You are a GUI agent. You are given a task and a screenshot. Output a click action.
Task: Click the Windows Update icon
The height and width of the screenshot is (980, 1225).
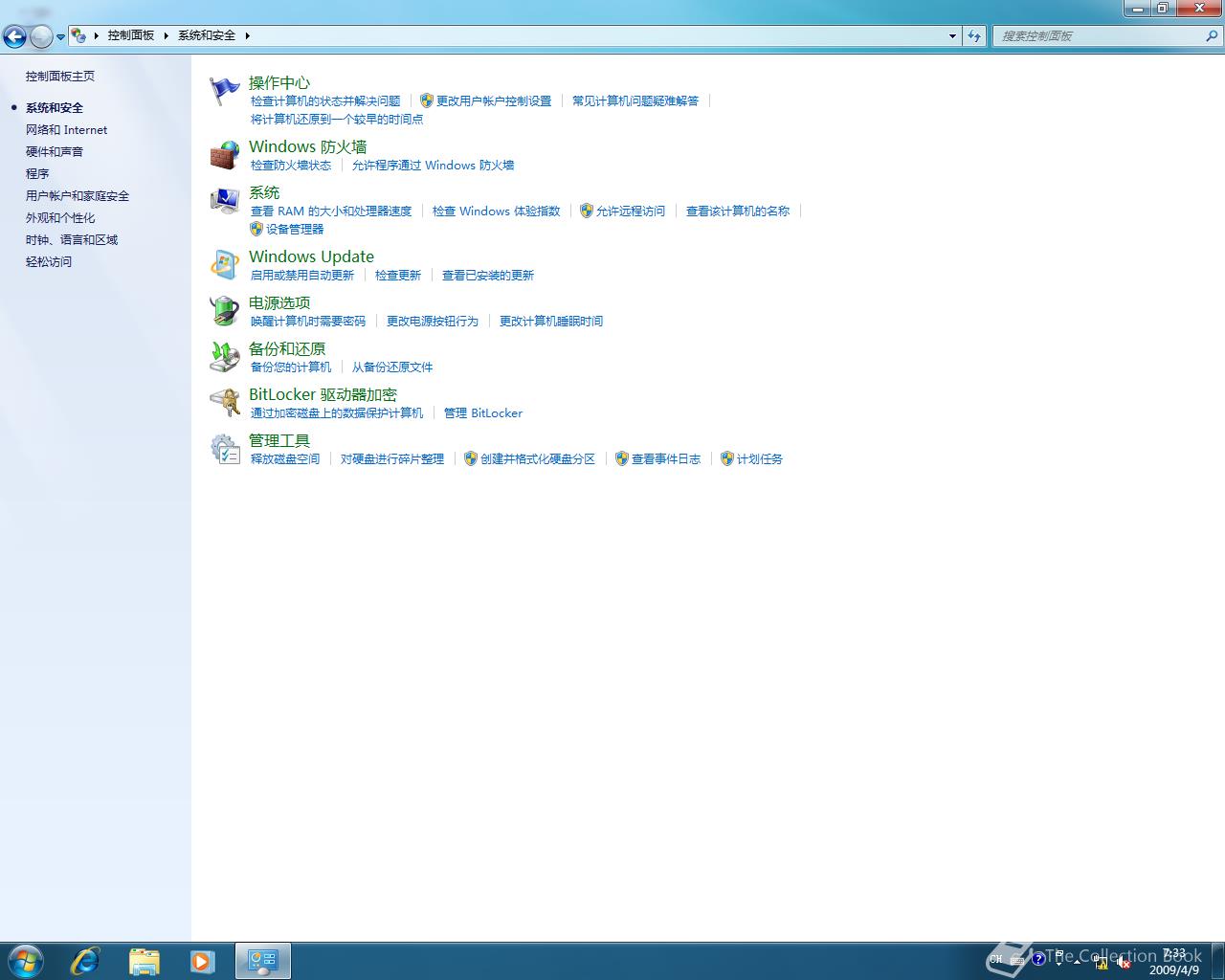tap(225, 265)
